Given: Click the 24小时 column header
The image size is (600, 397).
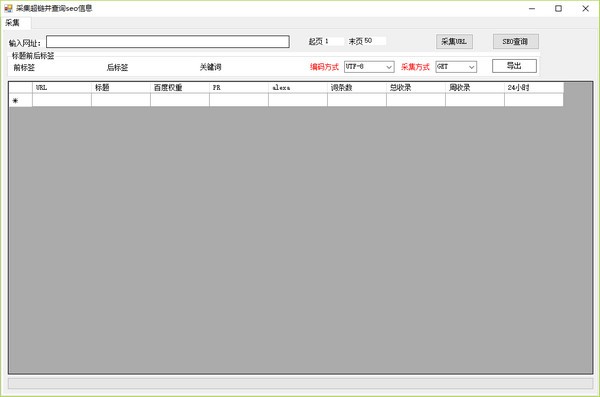Looking at the screenshot, I should click(534, 88).
